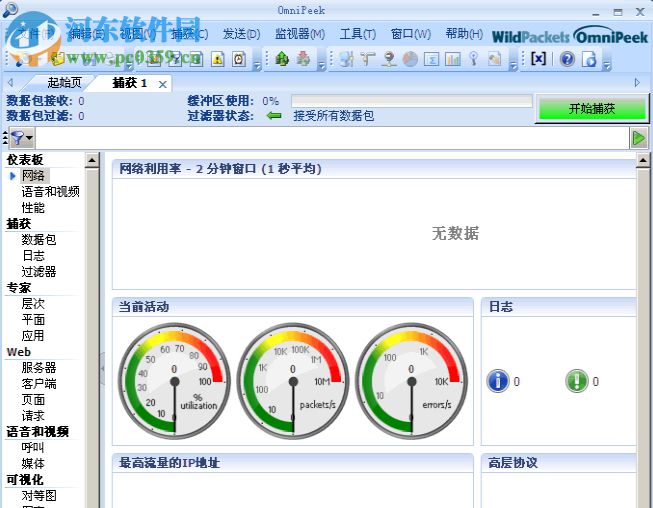
Task: Expand toolbar overflow after notes icon
Action: pyautogui.click(x=513, y=66)
